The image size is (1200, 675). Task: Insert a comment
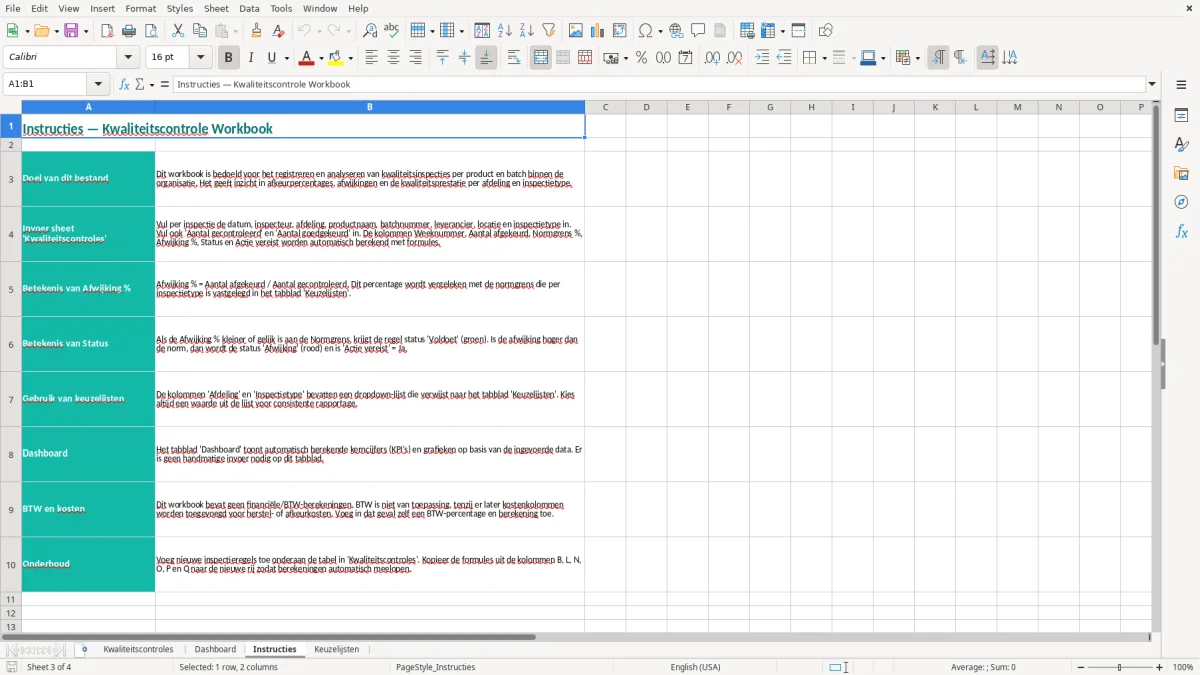click(698, 31)
